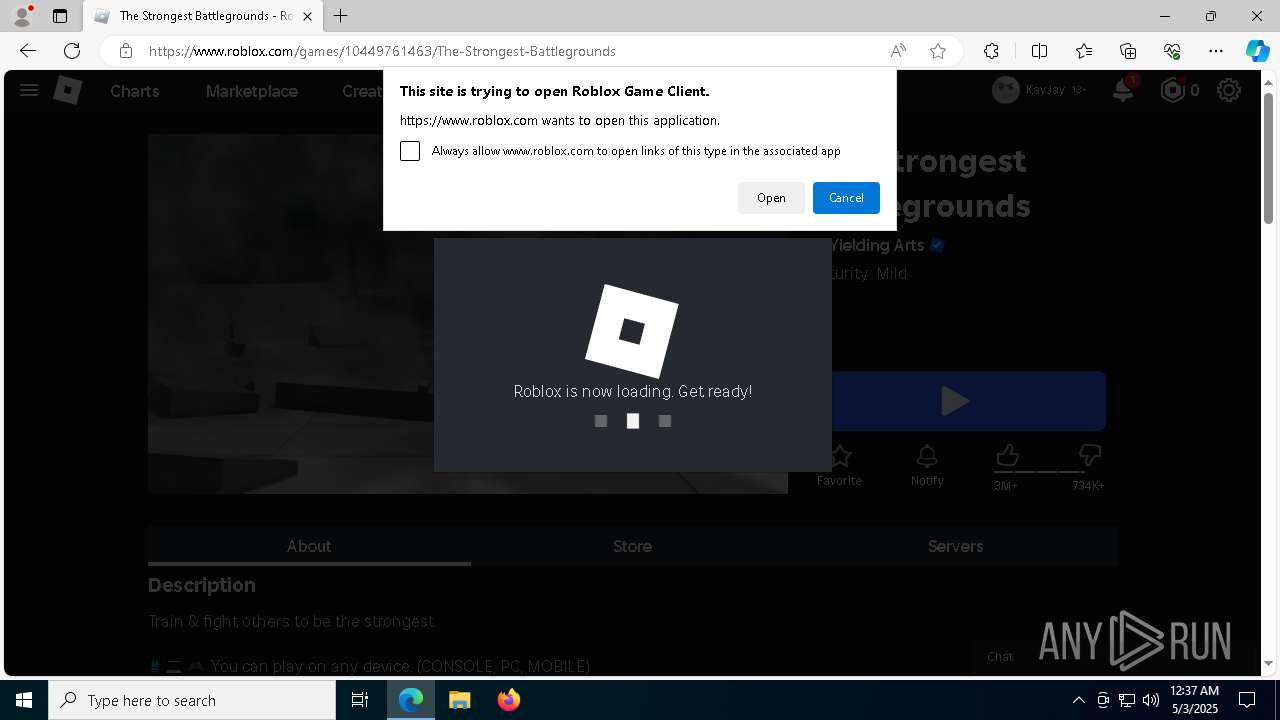
Task: Click the Roblox logo home icon
Action: [67, 91]
